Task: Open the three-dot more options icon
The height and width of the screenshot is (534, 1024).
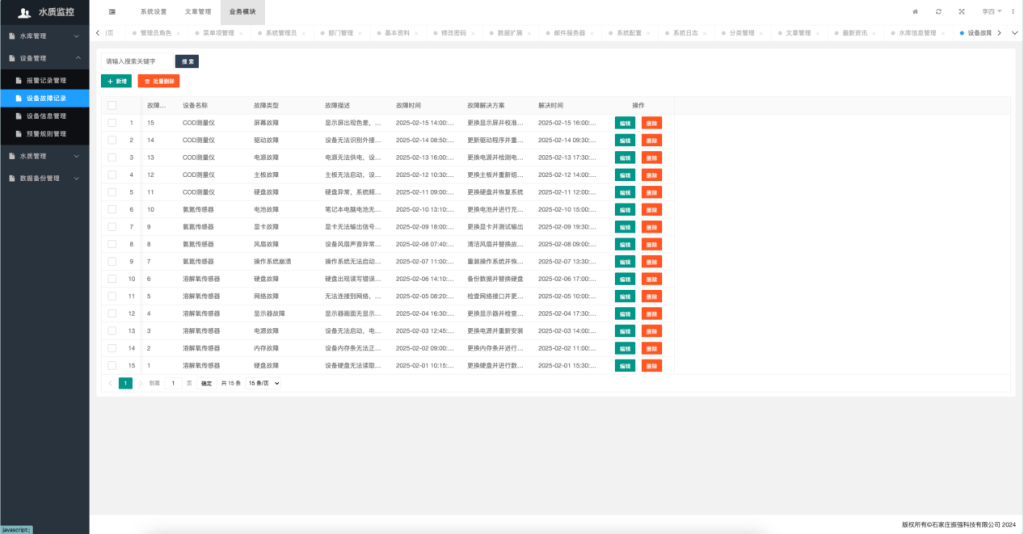Action: 1013,11
